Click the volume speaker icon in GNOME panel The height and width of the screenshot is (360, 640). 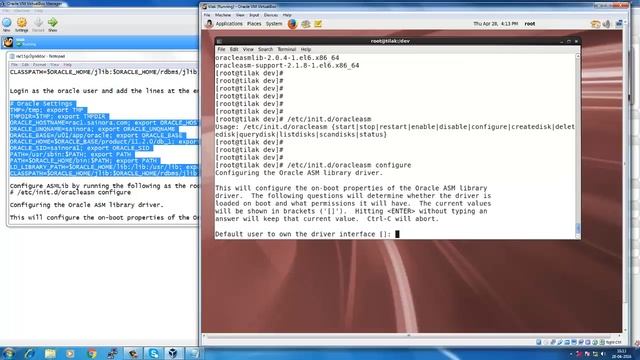607,24
